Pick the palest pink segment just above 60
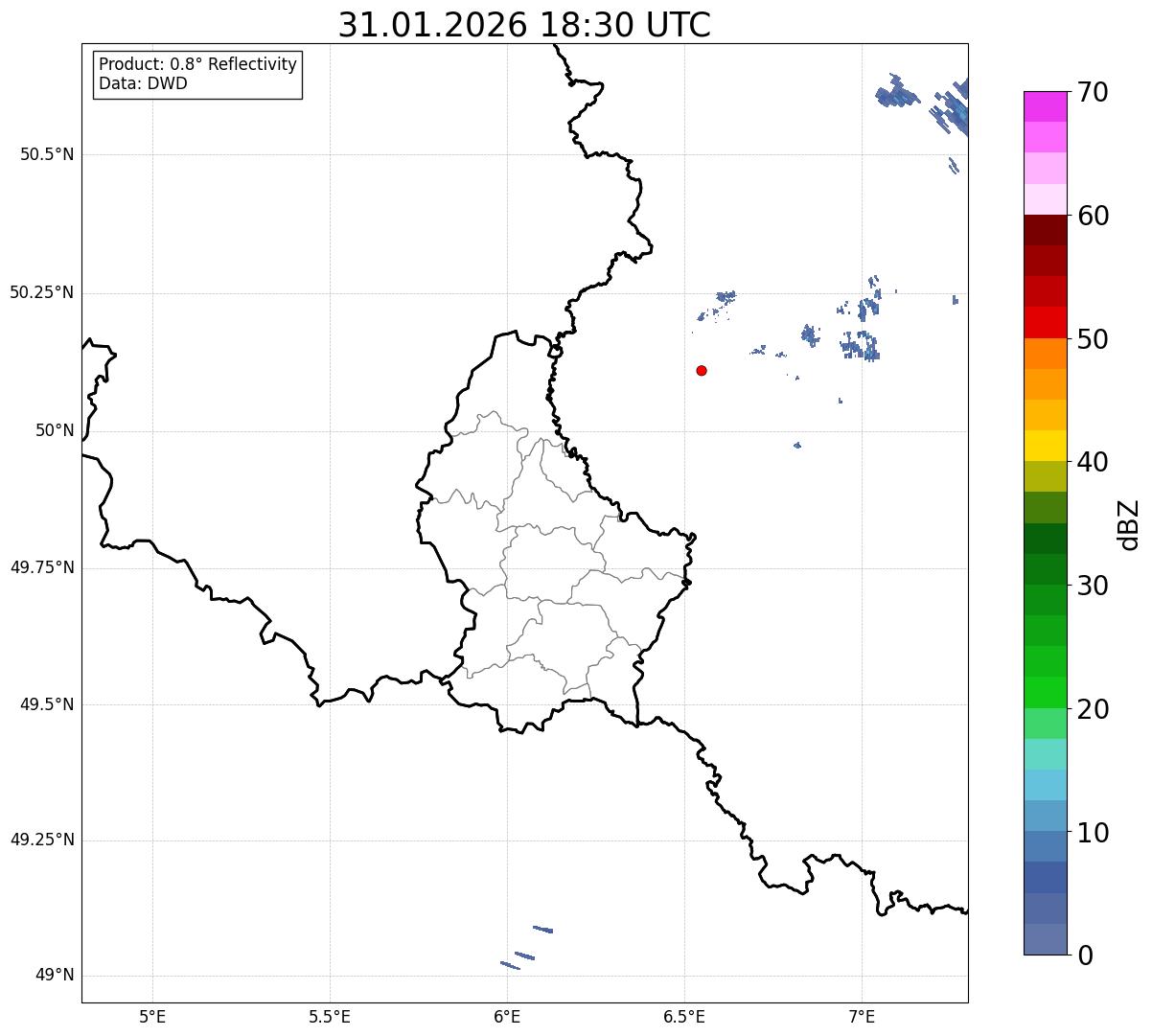This screenshot has height=1036, width=1152. coord(1045,199)
